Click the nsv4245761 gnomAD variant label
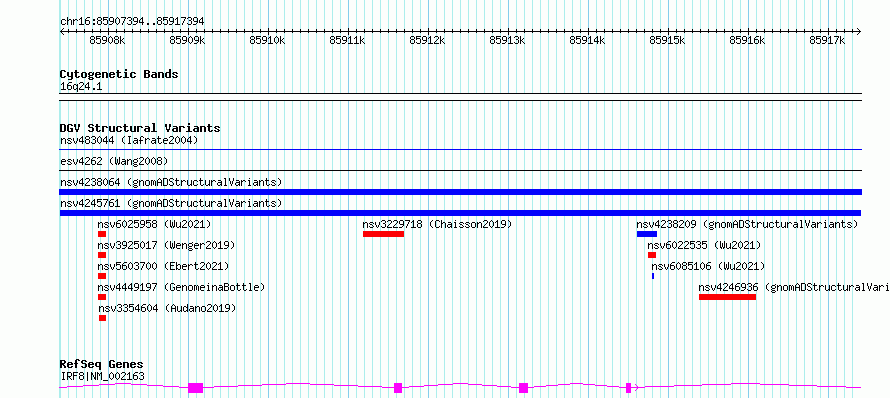Viewport: 890px width, 398px height. (171, 203)
